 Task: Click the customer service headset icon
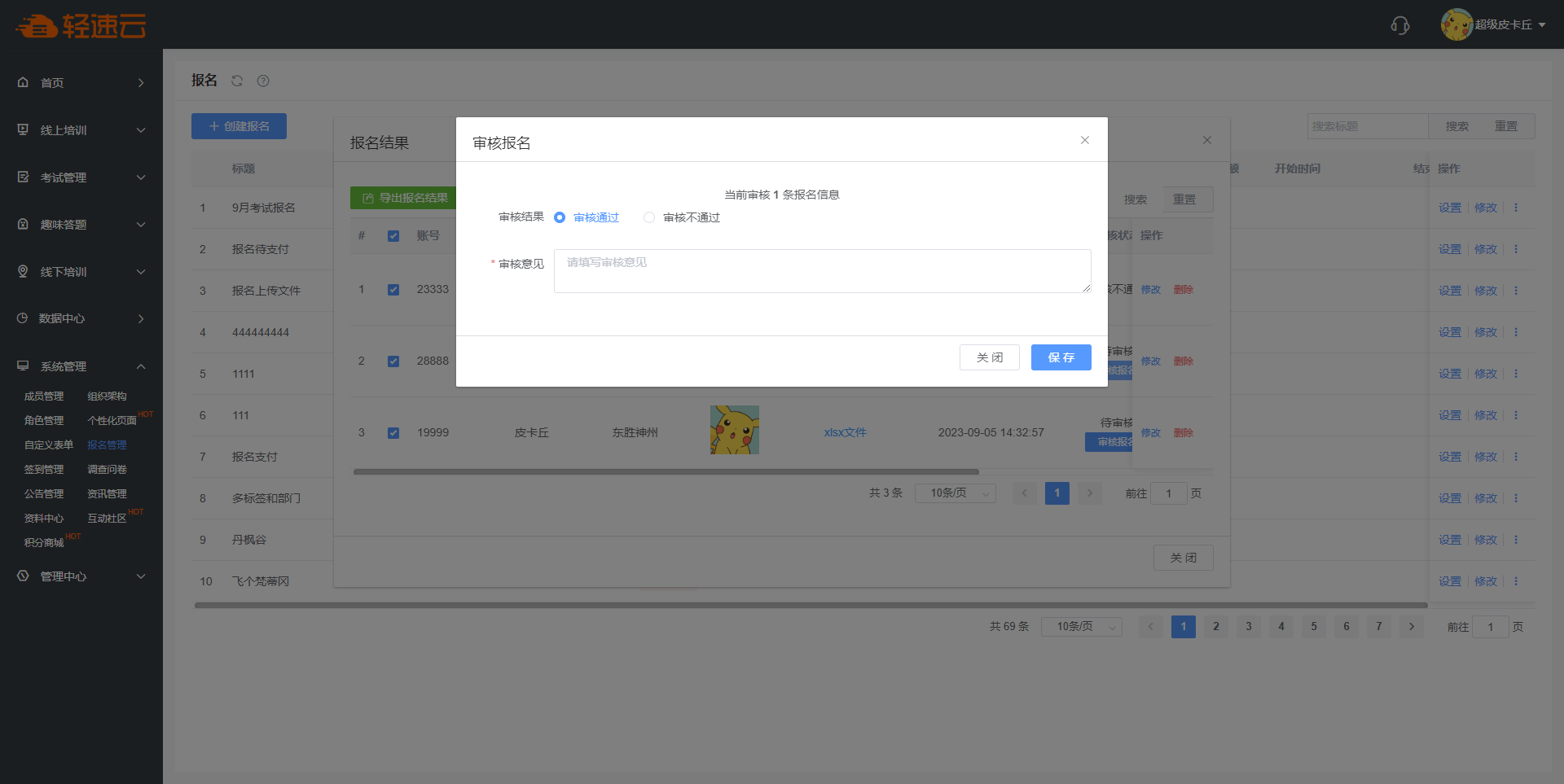(1399, 25)
